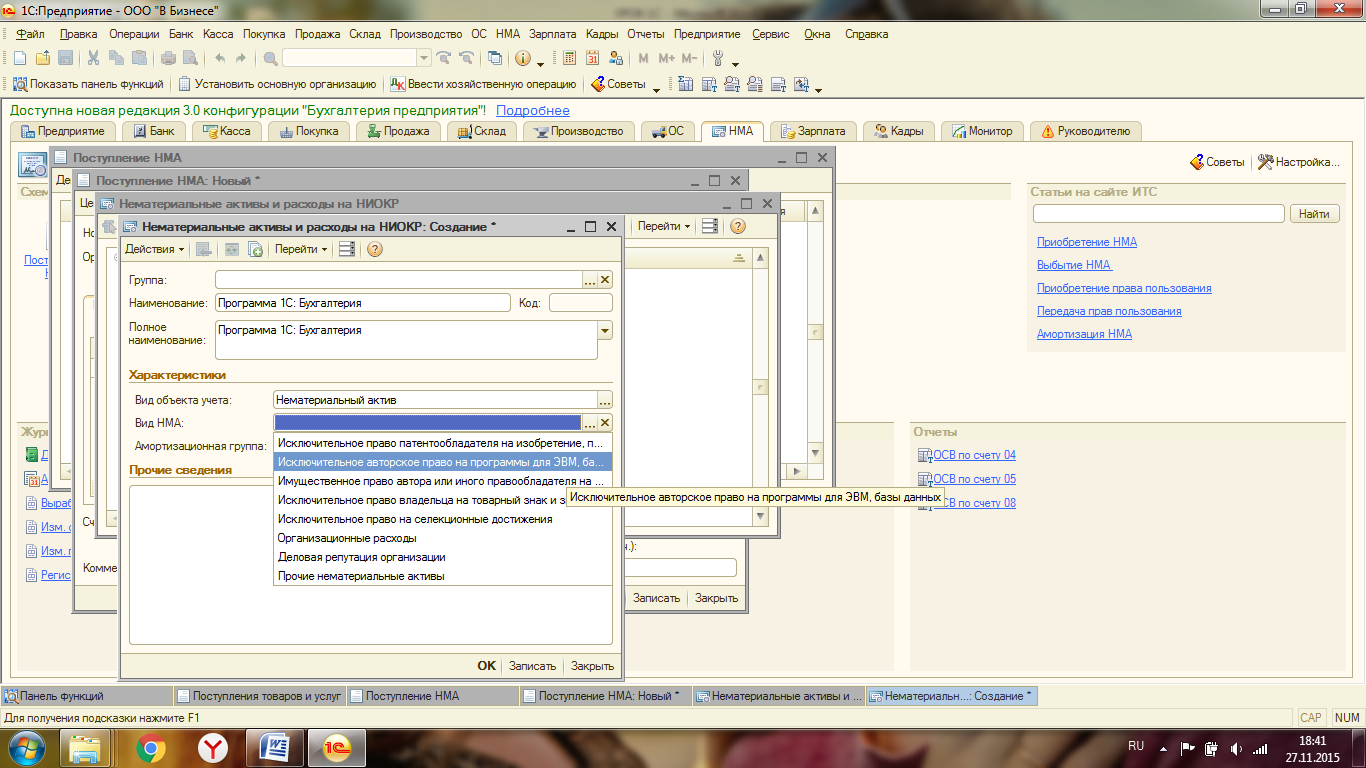The image size is (1366, 768).
Task: Click the Cut scissors icon in main toolbar
Action: tap(93, 58)
